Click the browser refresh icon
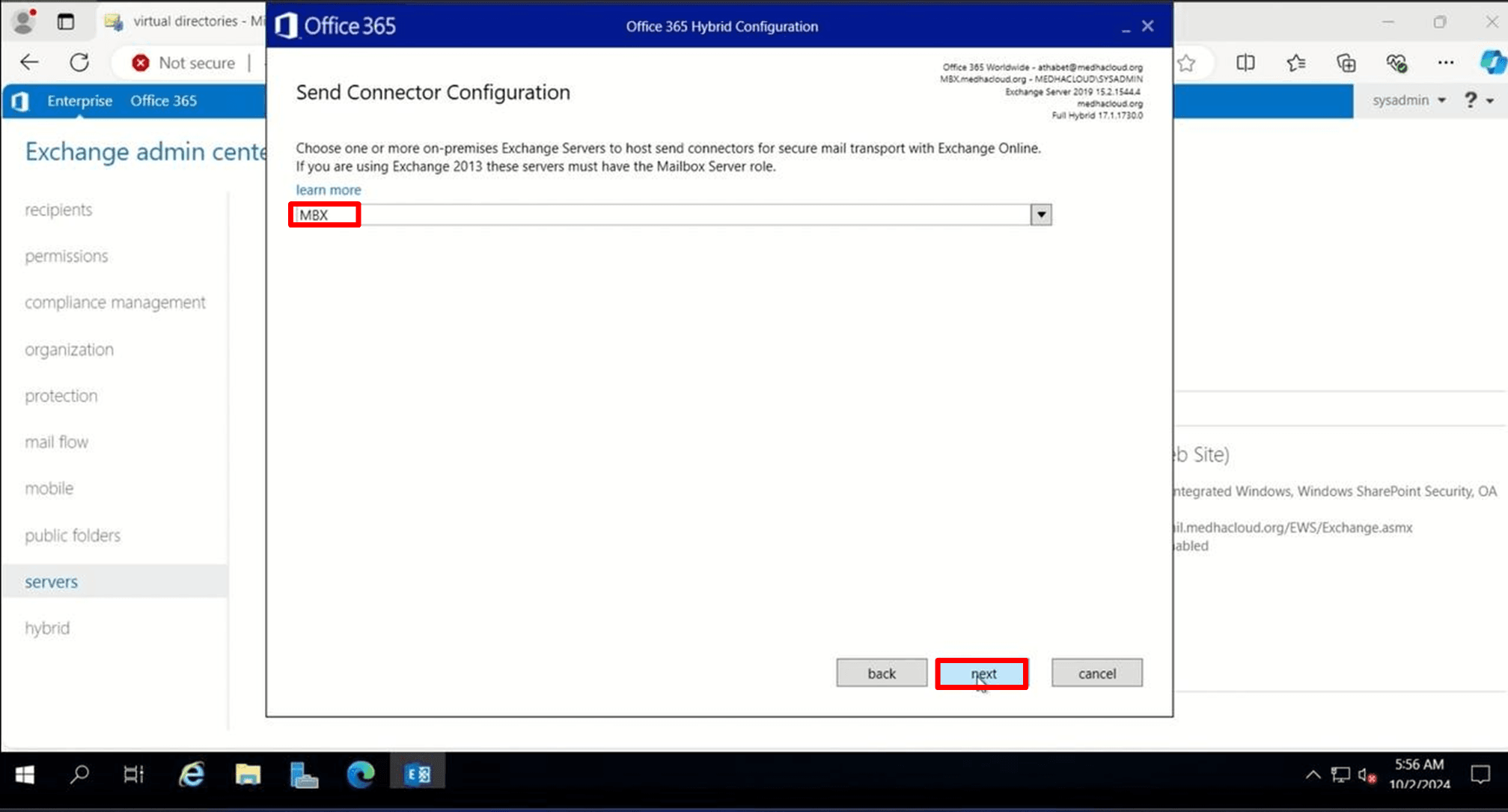This screenshot has width=1508, height=812. point(79,63)
